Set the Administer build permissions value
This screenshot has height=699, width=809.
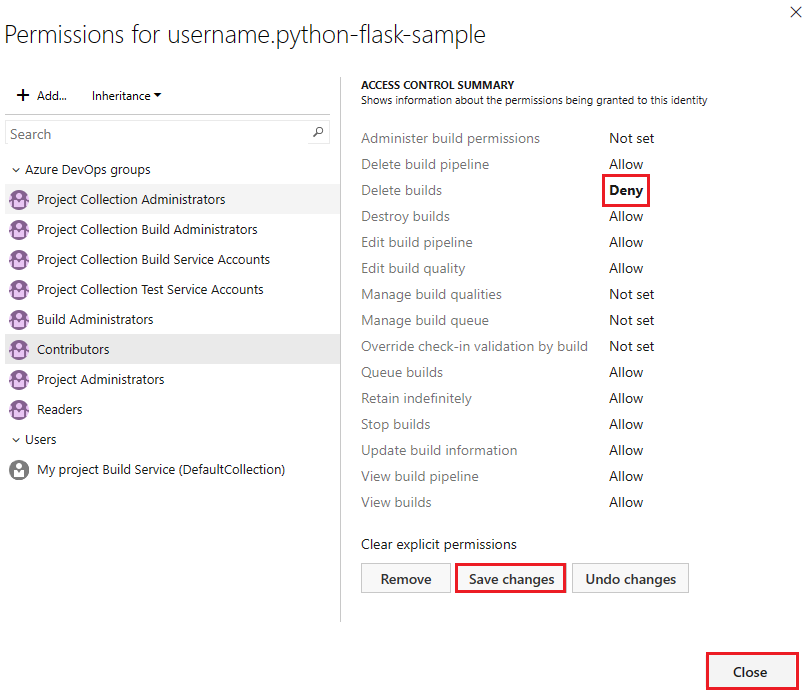coord(631,138)
